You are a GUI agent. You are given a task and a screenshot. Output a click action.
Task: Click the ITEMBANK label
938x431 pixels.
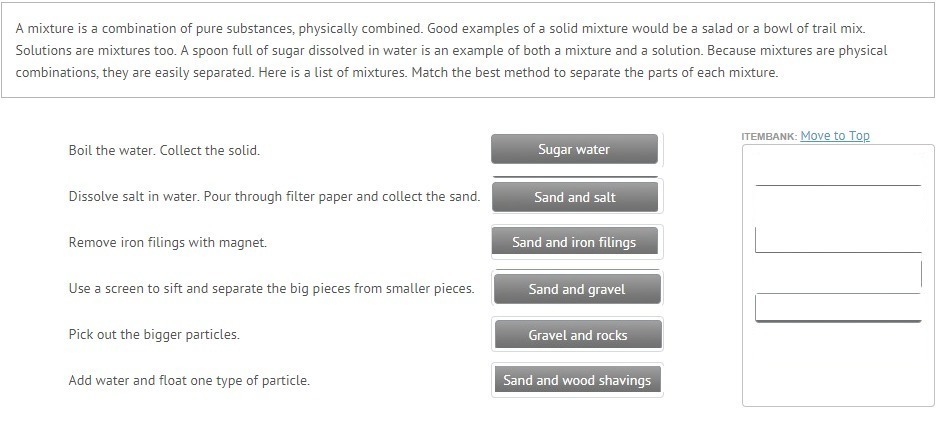point(769,136)
